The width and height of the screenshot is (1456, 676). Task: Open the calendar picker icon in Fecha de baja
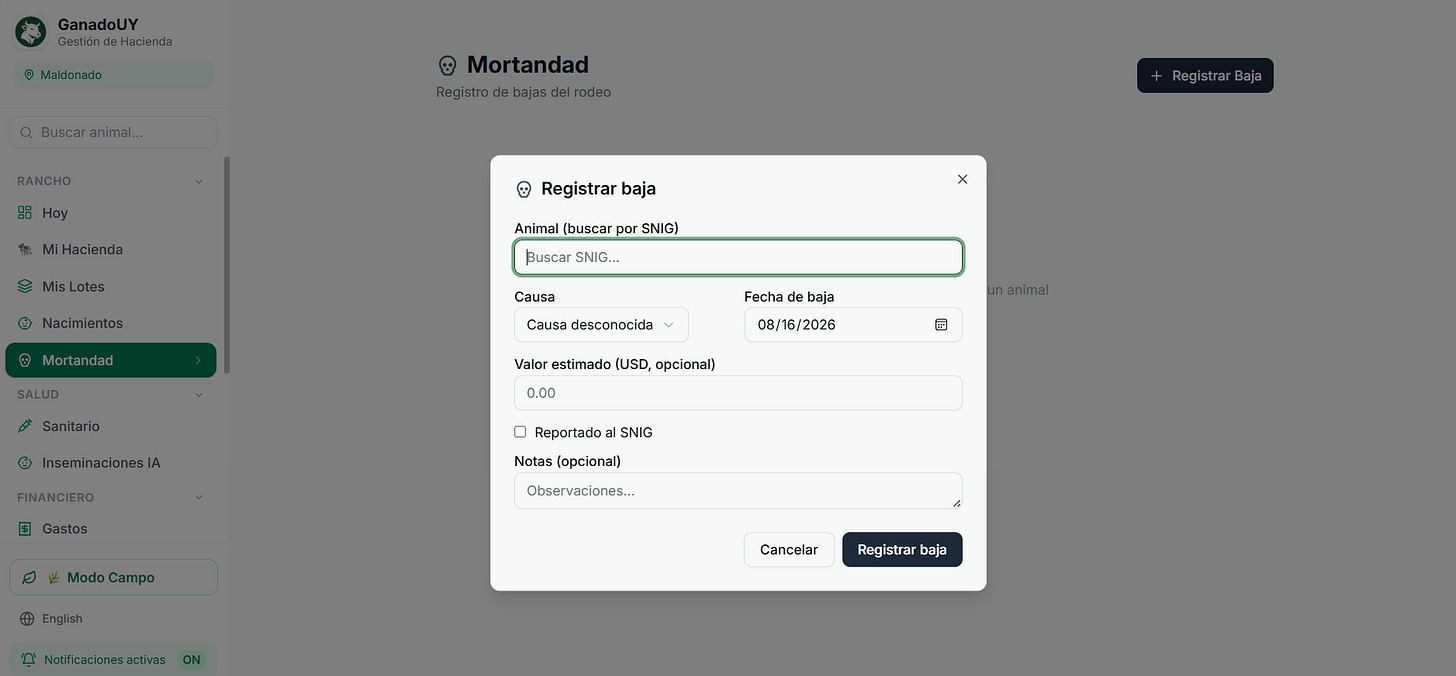(x=941, y=325)
